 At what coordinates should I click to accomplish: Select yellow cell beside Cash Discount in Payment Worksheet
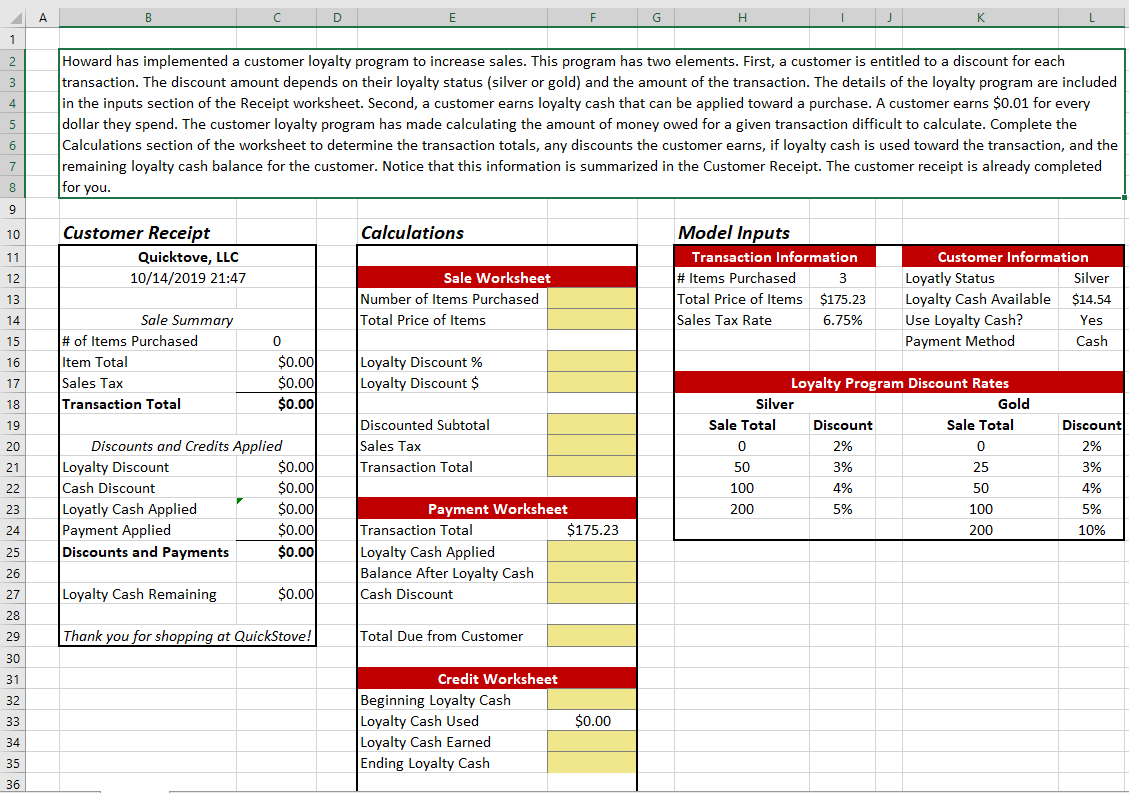tap(592, 593)
